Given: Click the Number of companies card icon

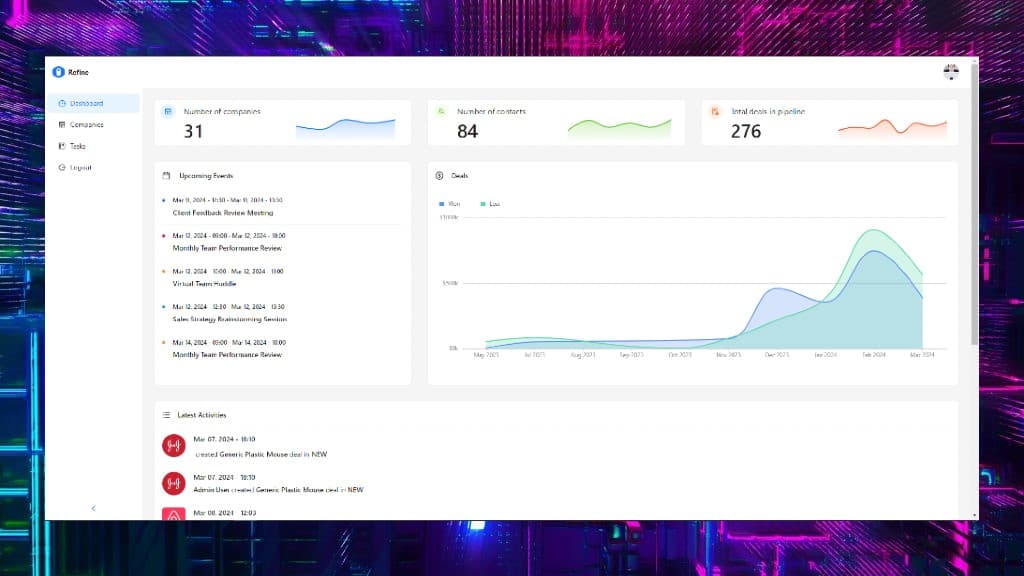Looking at the screenshot, I should (x=168, y=112).
